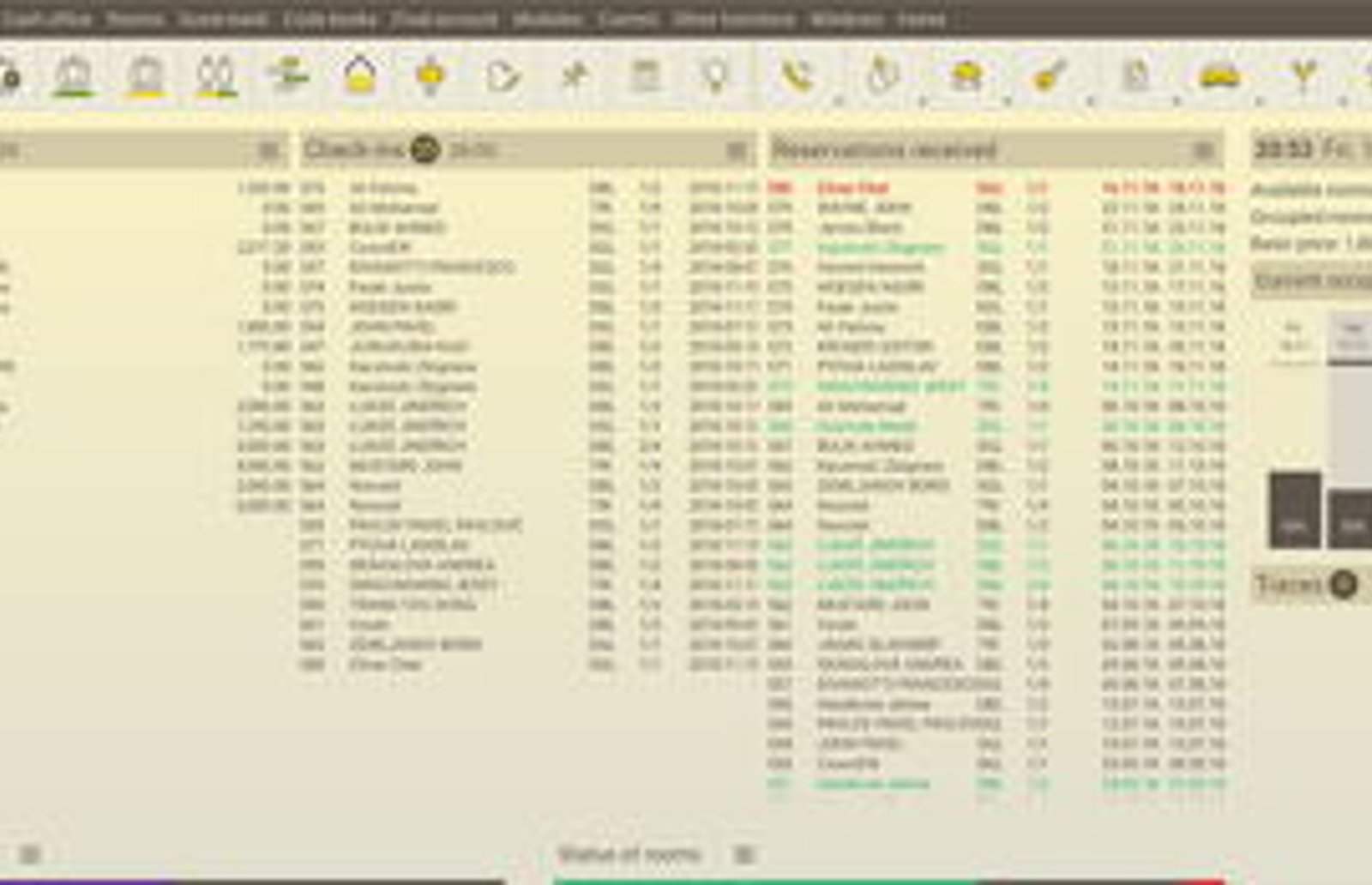The width and height of the screenshot is (1372, 885).
Task: Click the document toolbar icon
Action: tap(1135, 75)
